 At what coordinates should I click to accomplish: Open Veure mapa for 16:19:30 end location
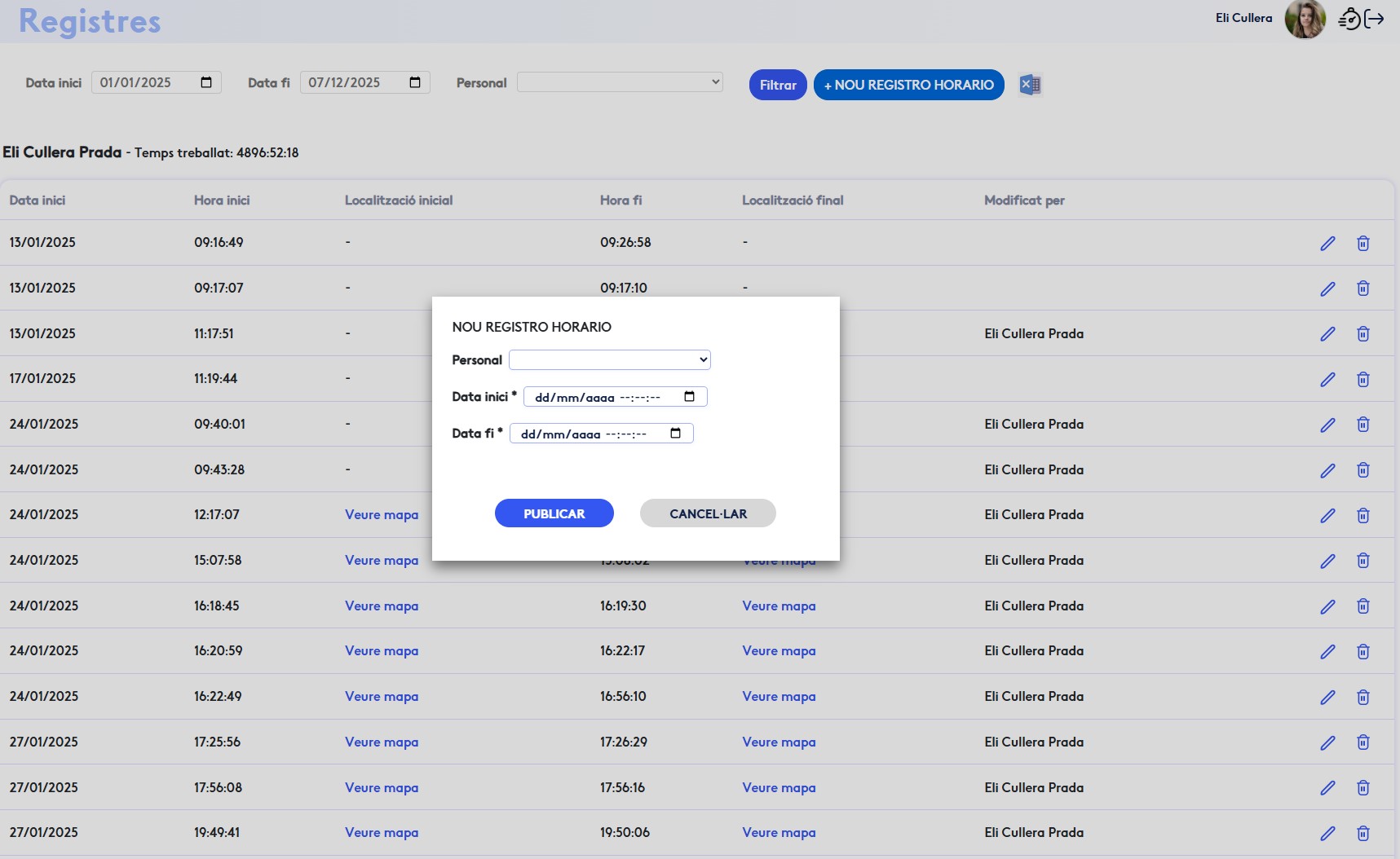[x=779, y=606]
